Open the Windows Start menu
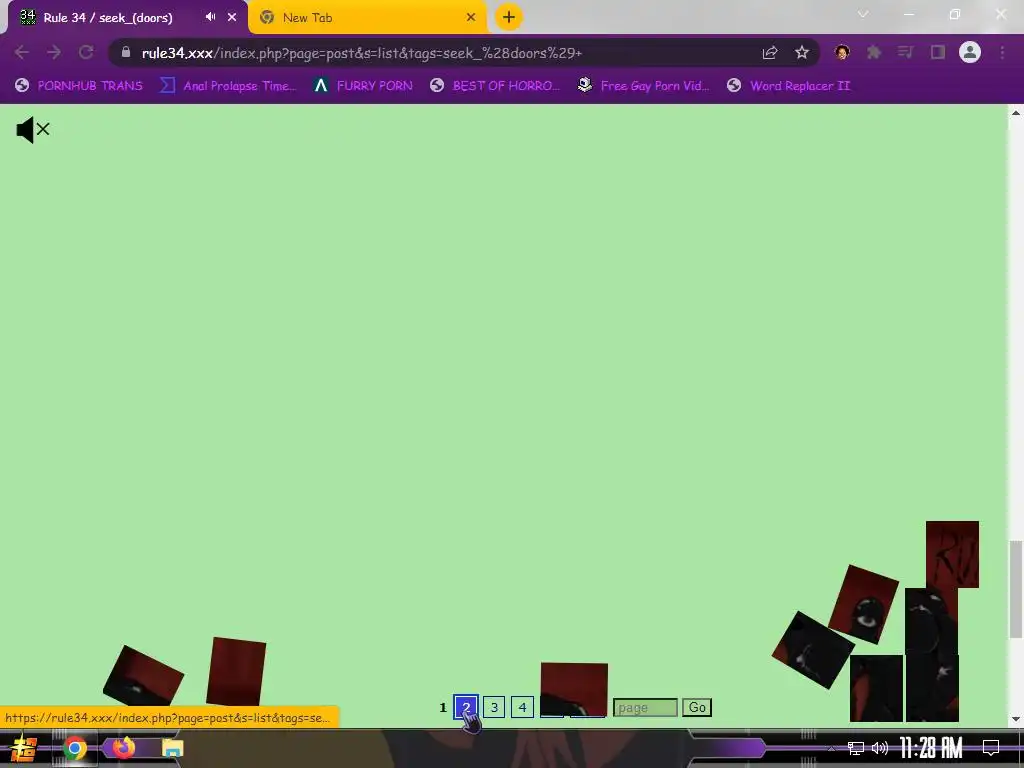The width and height of the screenshot is (1024, 768). [x=24, y=748]
